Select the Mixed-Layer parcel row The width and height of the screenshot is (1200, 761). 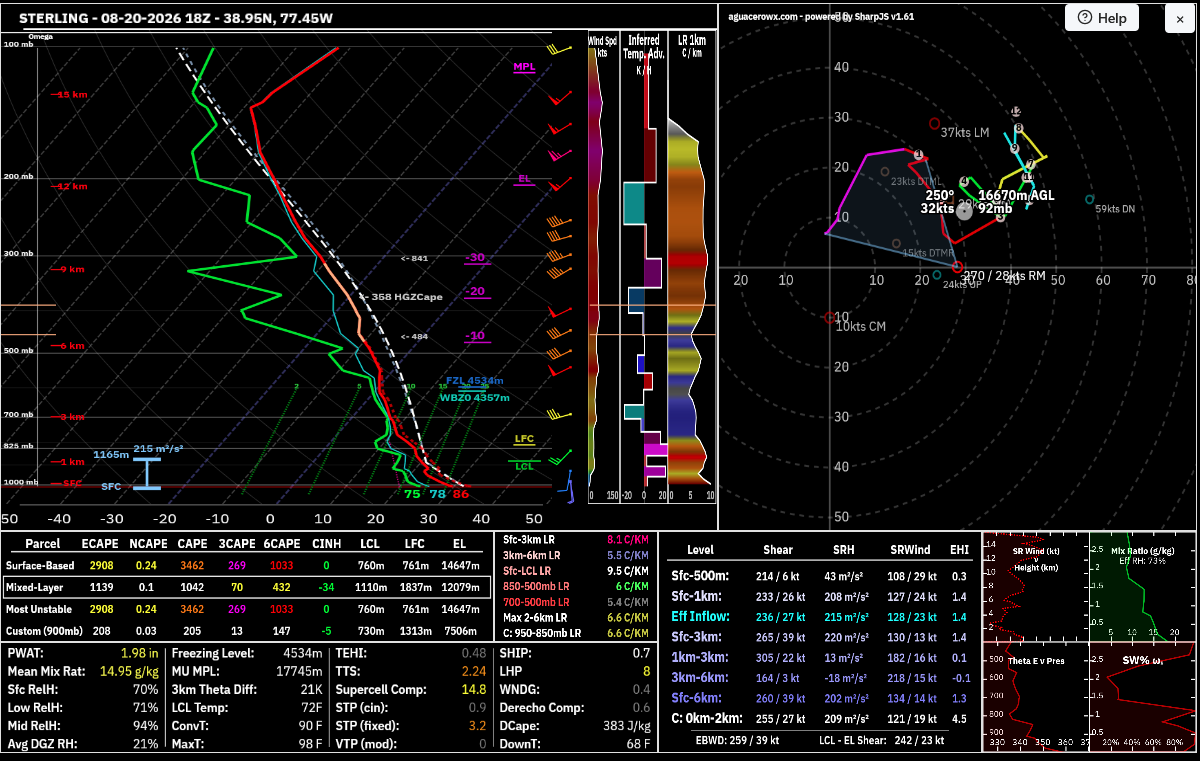click(249, 587)
